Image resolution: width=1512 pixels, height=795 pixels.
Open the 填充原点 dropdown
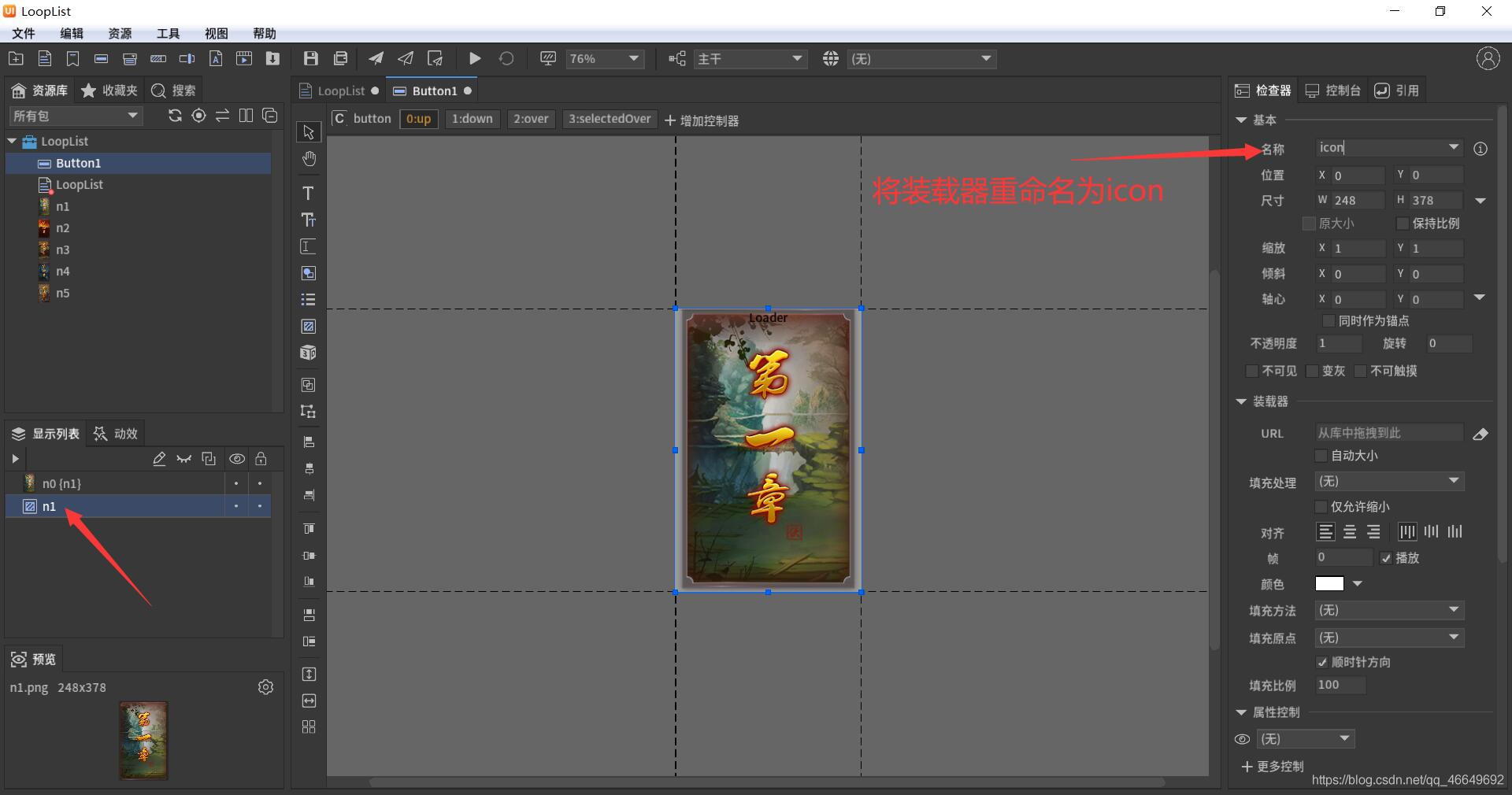pyautogui.click(x=1388, y=638)
